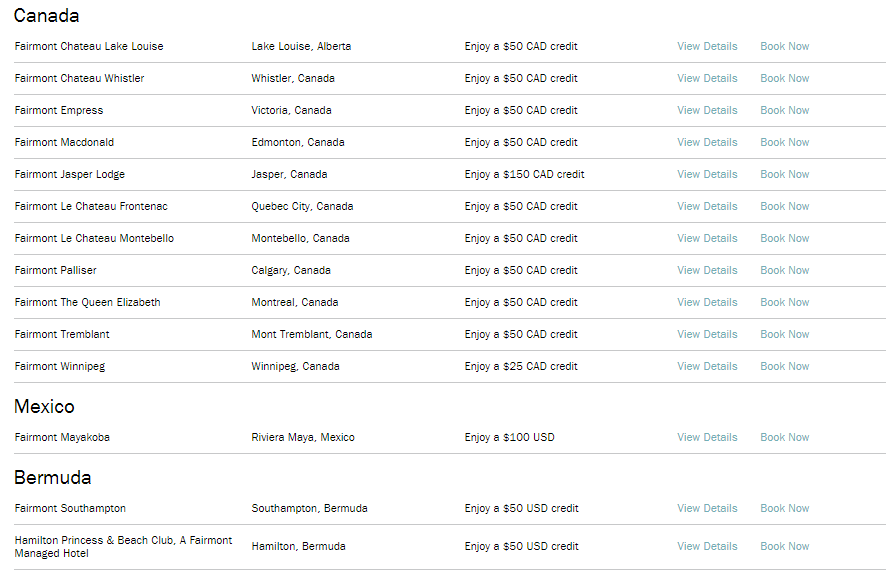View Details for Fairmont Le Chateau Frontenac
This screenshot has height=582, width=891.
click(707, 206)
